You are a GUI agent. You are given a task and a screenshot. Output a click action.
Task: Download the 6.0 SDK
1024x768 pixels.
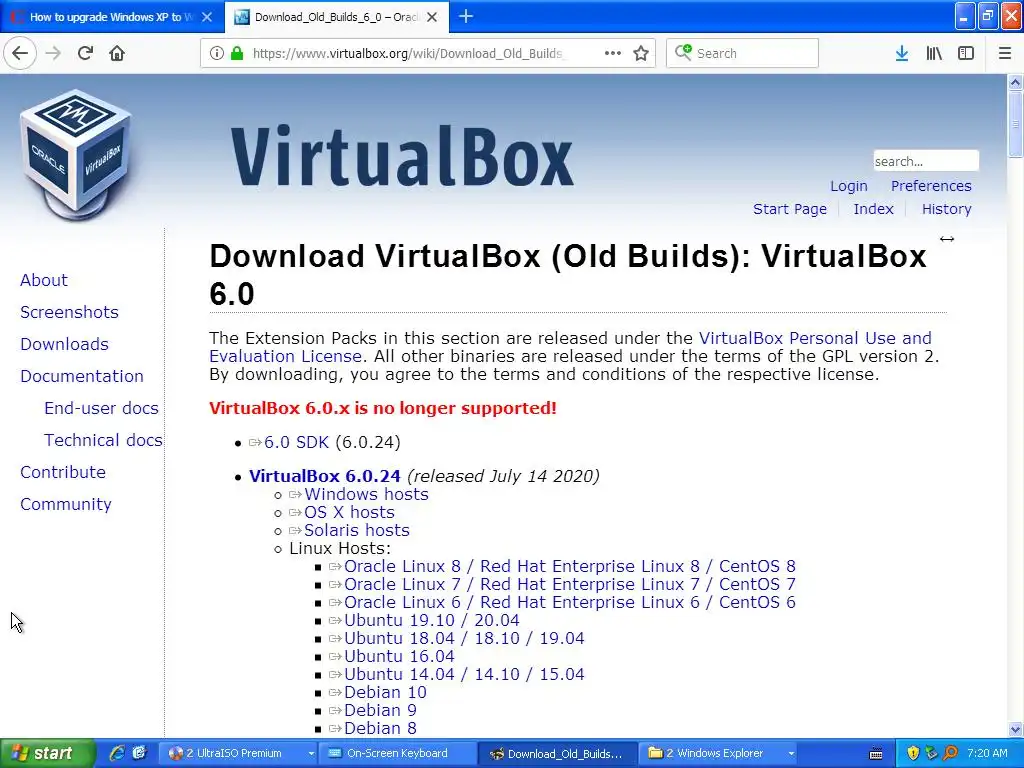click(x=296, y=442)
